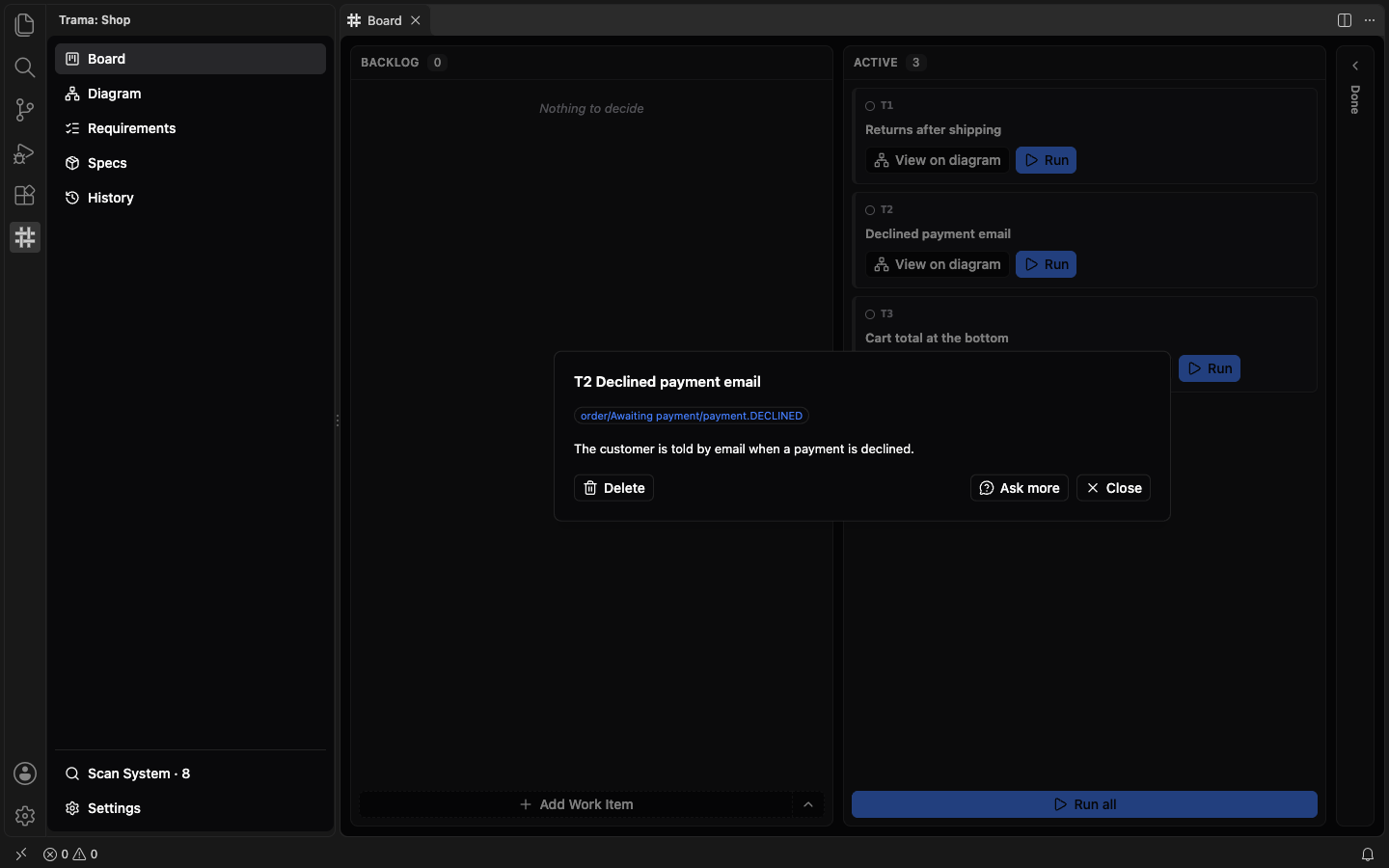Image resolution: width=1389 pixels, height=868 pixels.
Task: Click the notifications bell icon
Action: [x=1368, y=854]
